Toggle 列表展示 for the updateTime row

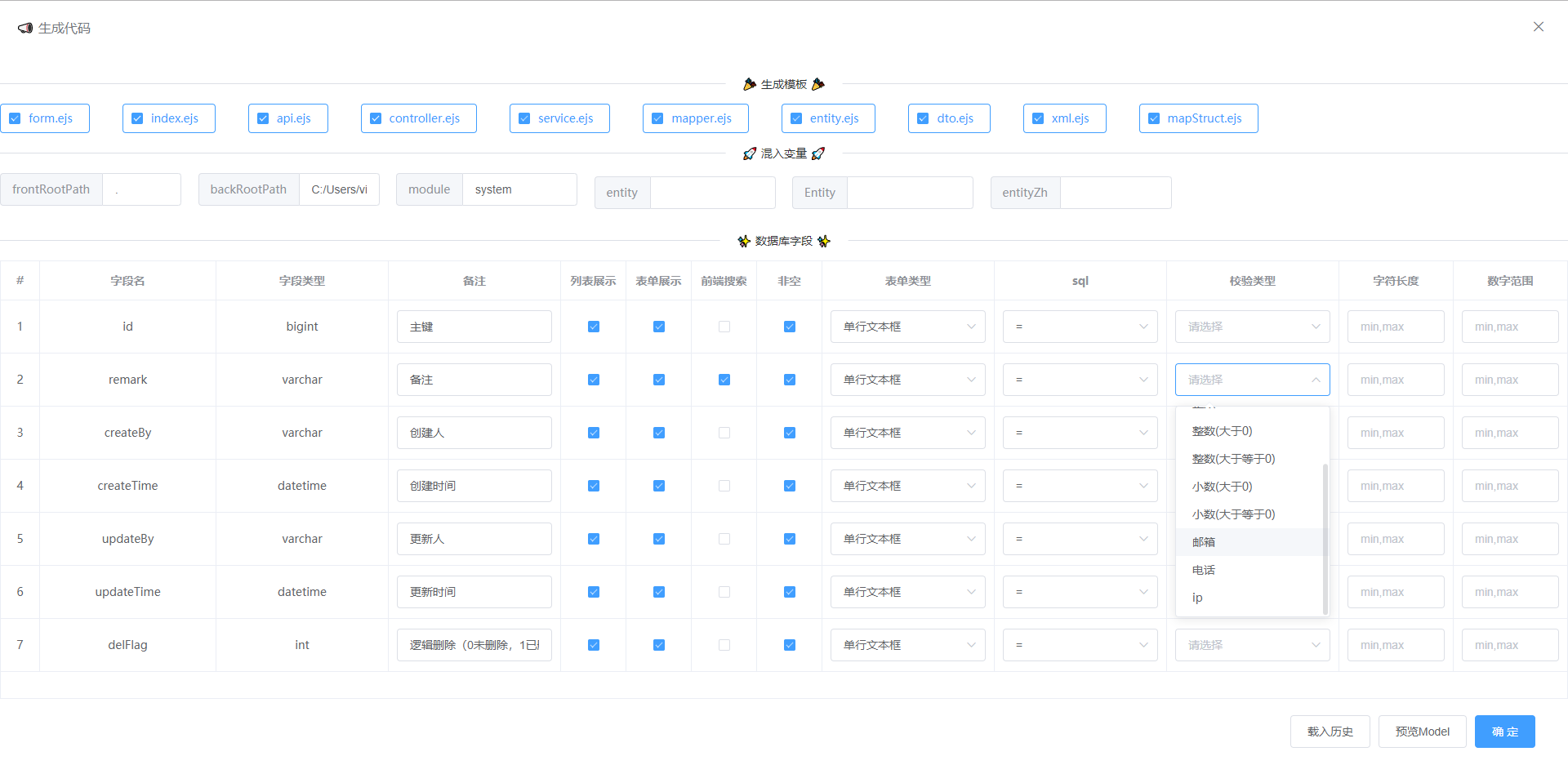pos(594,592)
